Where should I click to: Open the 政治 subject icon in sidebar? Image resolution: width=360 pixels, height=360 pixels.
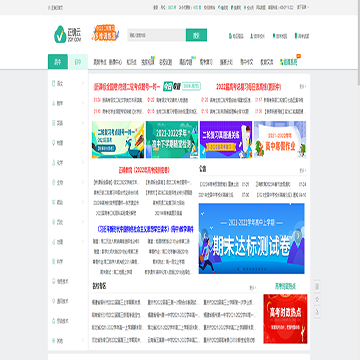(54, 202)
